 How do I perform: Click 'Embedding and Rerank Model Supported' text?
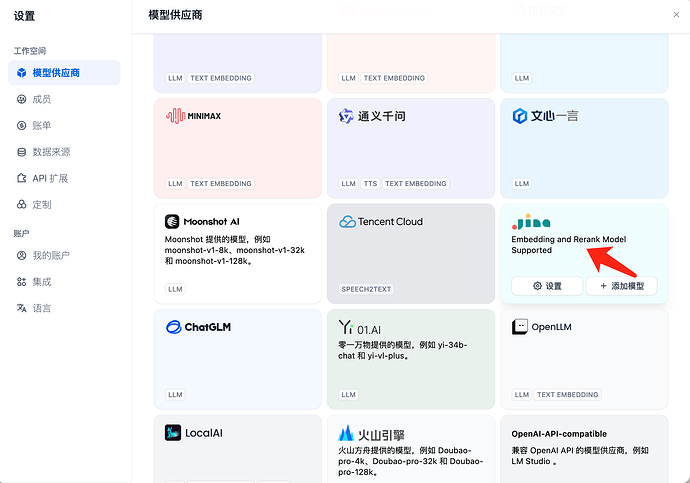pos(569,245)
